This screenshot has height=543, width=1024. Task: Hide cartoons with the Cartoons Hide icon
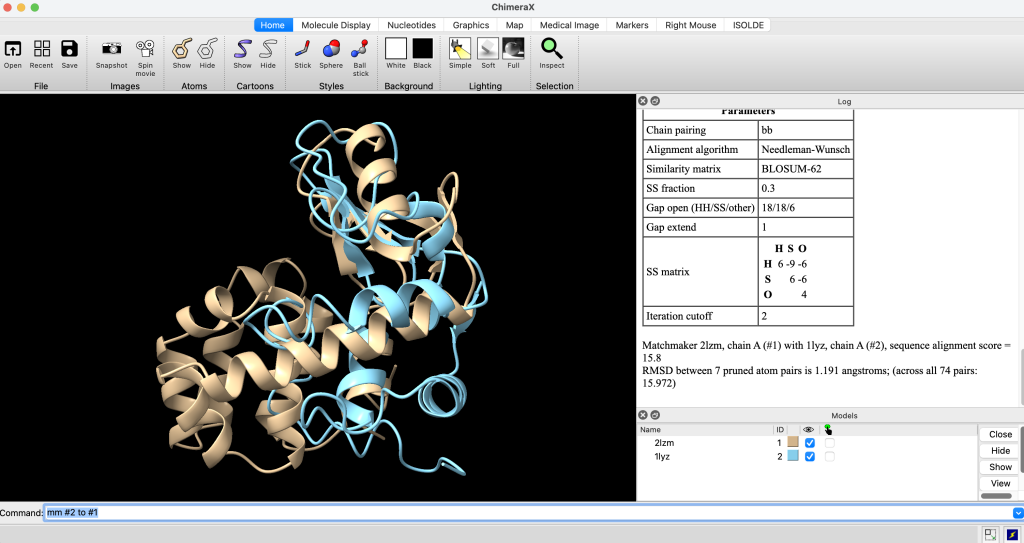[268, 49]
